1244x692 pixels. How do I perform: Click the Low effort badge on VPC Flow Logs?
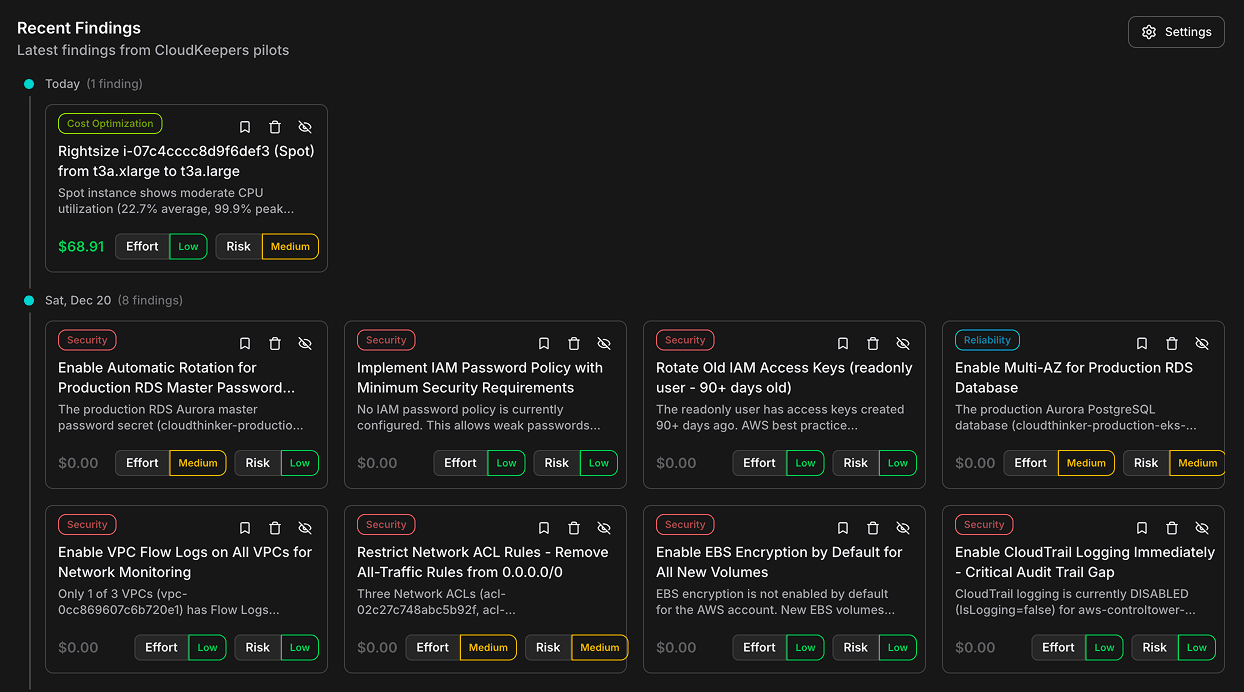click(x=207, y=647)
